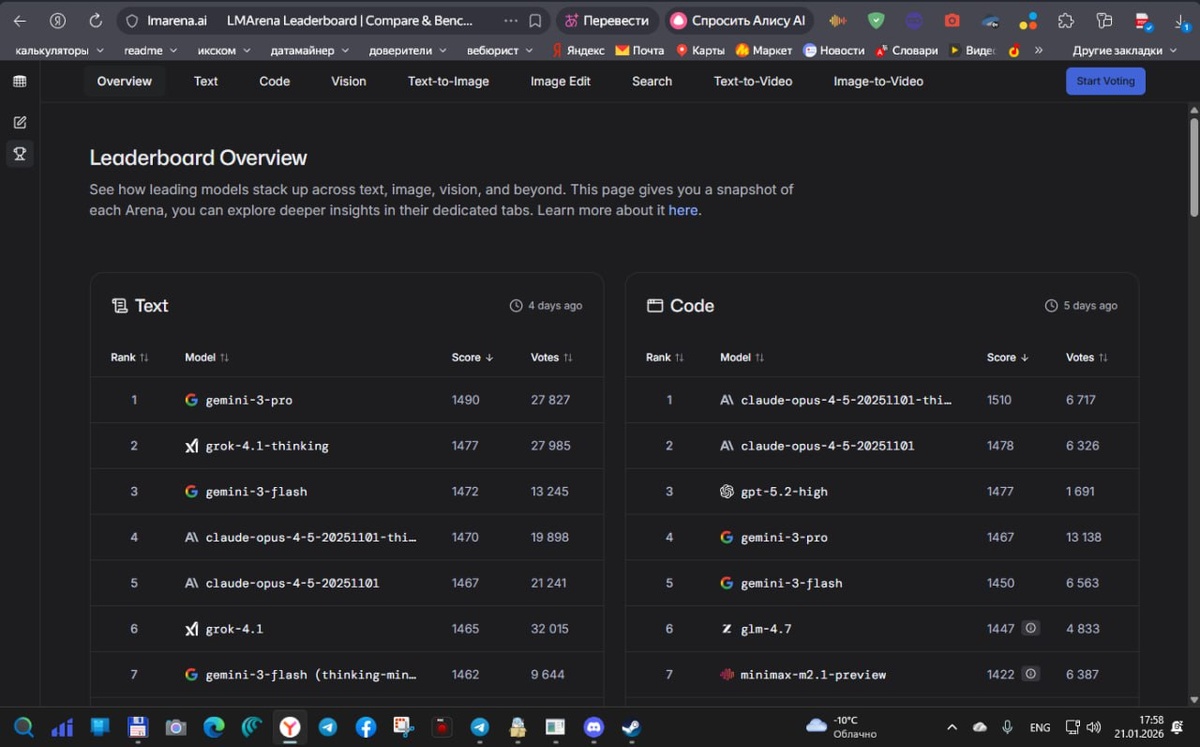Switch to the Overview tab
Image resolution: width=1200 pixels, height=747 pixels.
click(125, 81)
